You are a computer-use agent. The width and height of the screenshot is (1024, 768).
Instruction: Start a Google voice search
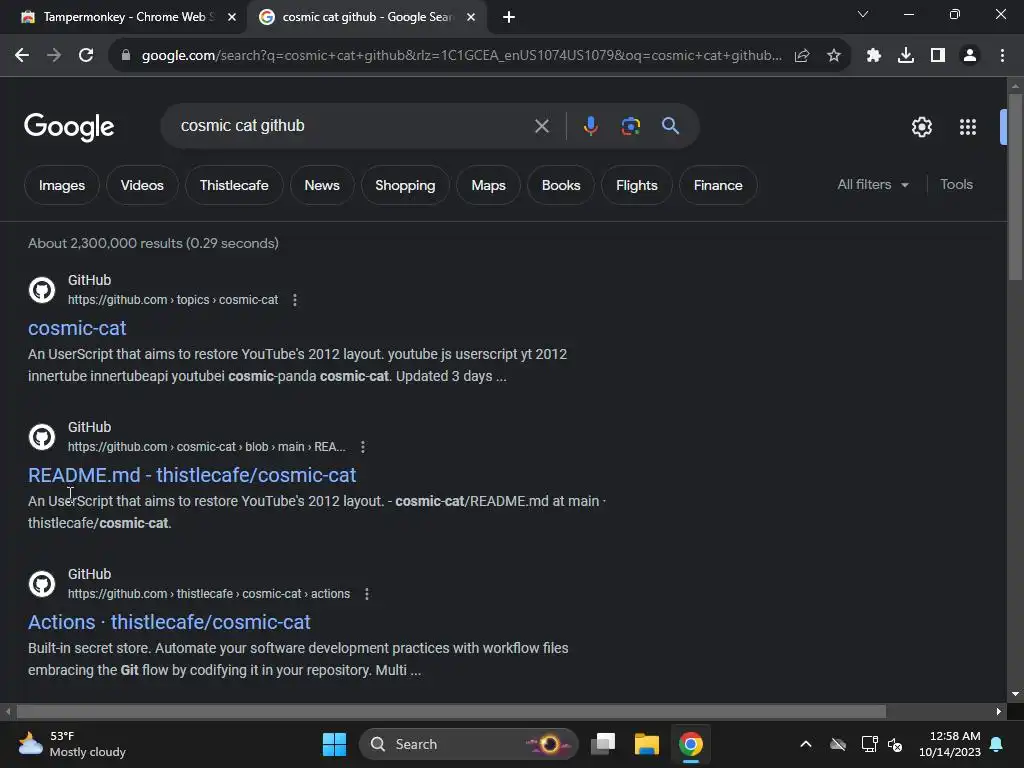click(x=590, y=126)
